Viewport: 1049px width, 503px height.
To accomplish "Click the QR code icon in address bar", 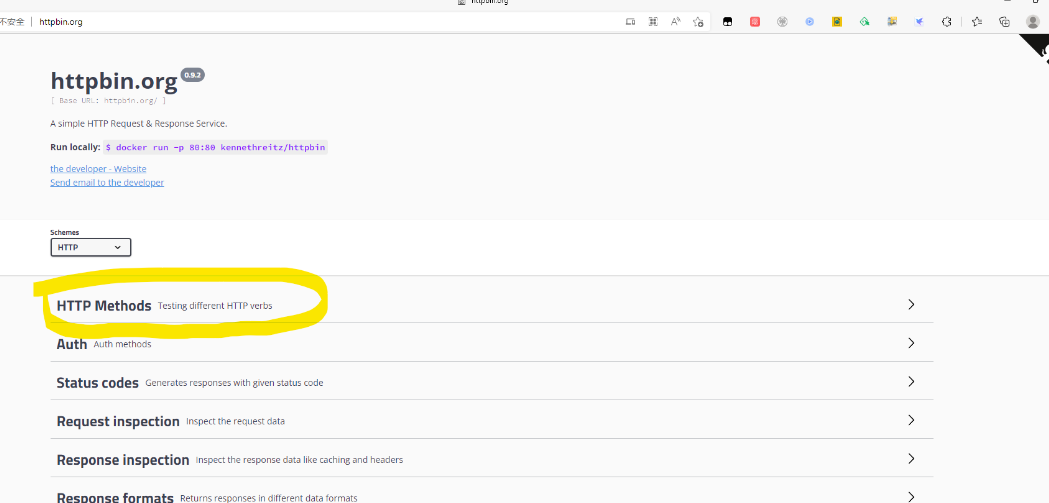I will point(653,22).
